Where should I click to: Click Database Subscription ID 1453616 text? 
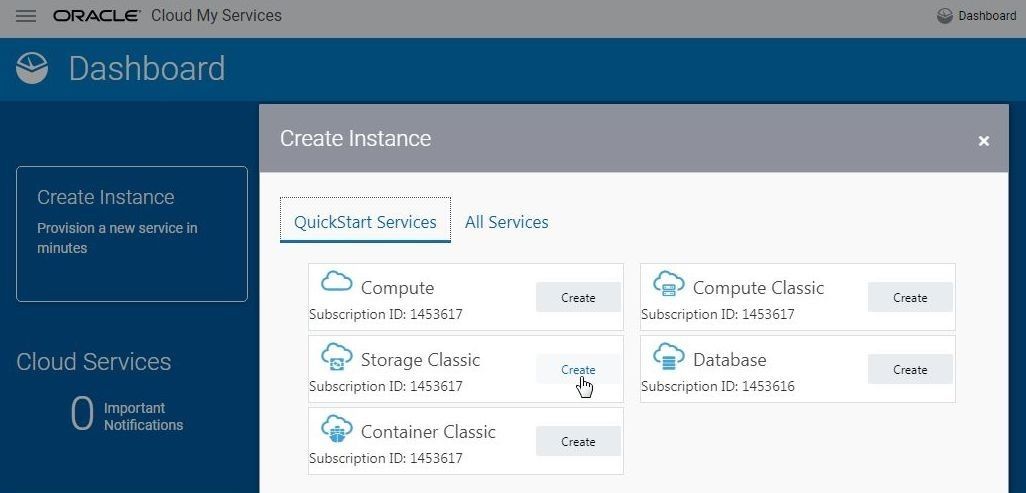718,386
